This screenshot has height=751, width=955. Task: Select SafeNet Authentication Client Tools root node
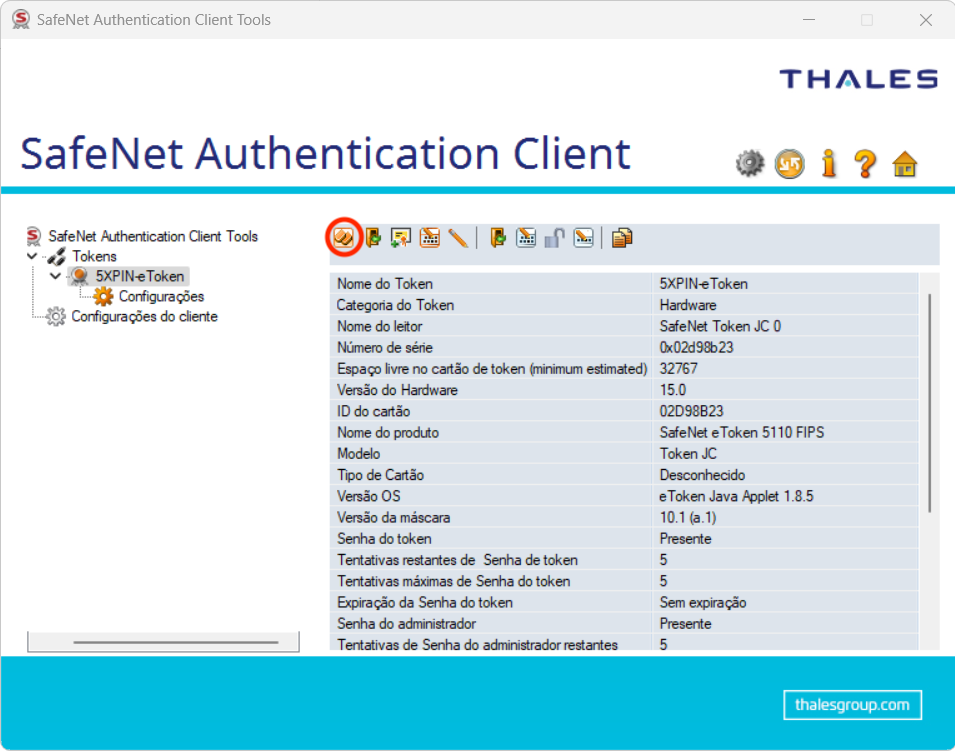pyautogui.click(x=153, y=236)
